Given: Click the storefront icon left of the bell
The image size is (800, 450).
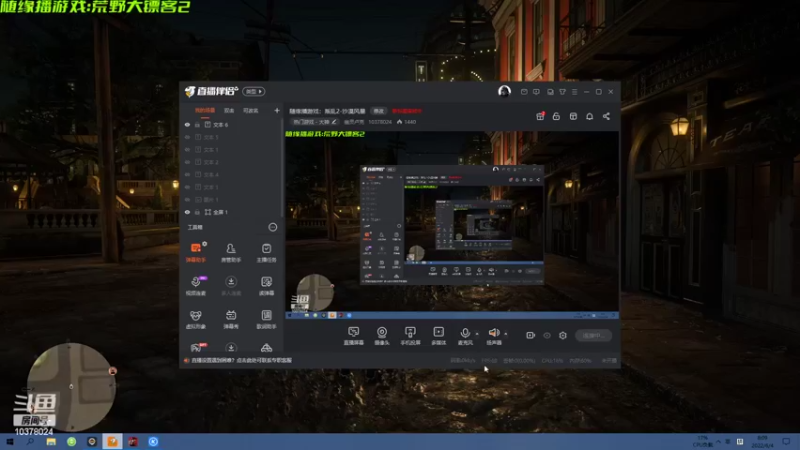Looking at the screenshot, I should point(573,116).
